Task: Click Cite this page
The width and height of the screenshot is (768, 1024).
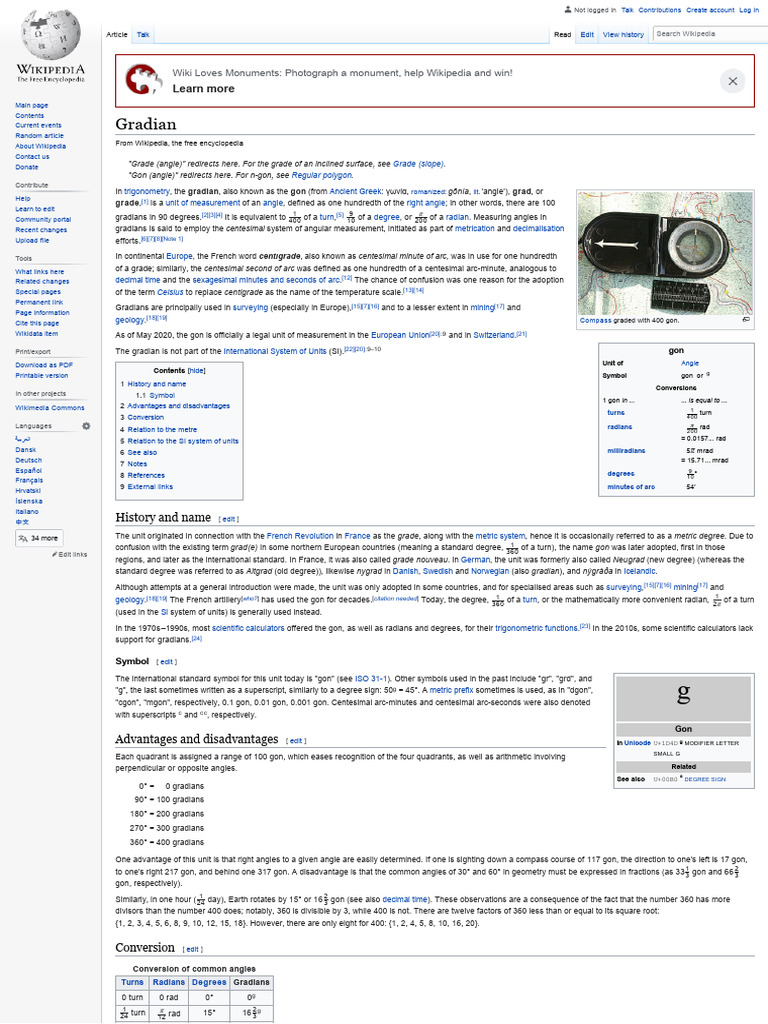Action: [37, 323]
